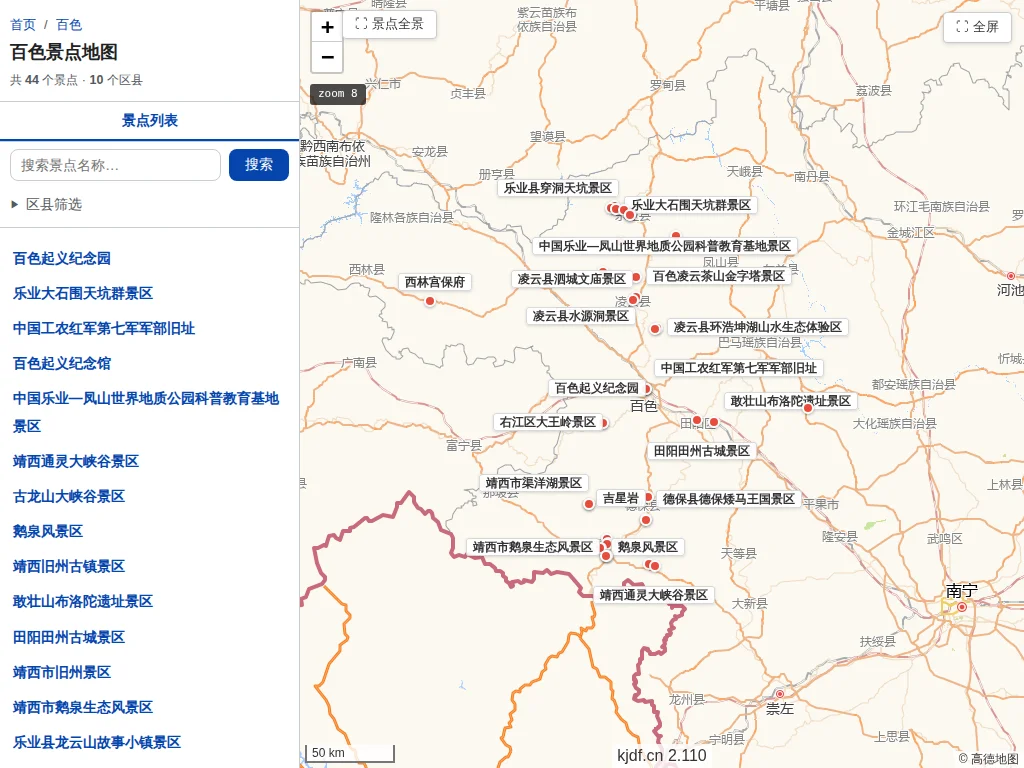The image size is (1024, 768).
Task: Open 靖西市鹅泉生态风景区 in the list
Action: 83,707
